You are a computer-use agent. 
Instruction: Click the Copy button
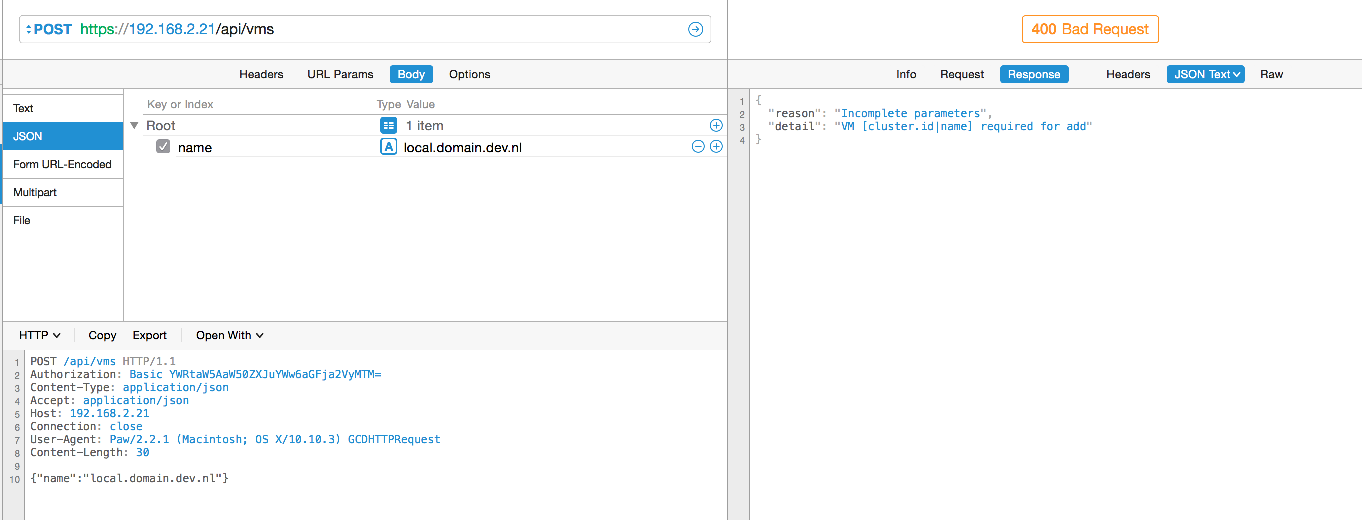click(102, 335)
